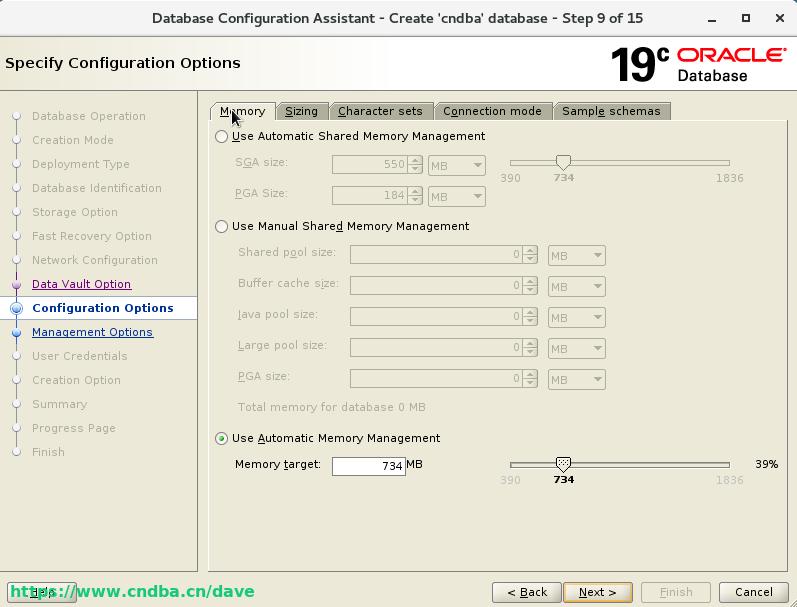The height and width of the screenshot is (607, 797).
Task: Cancel the database creation
Action: [x=754, y=592]
